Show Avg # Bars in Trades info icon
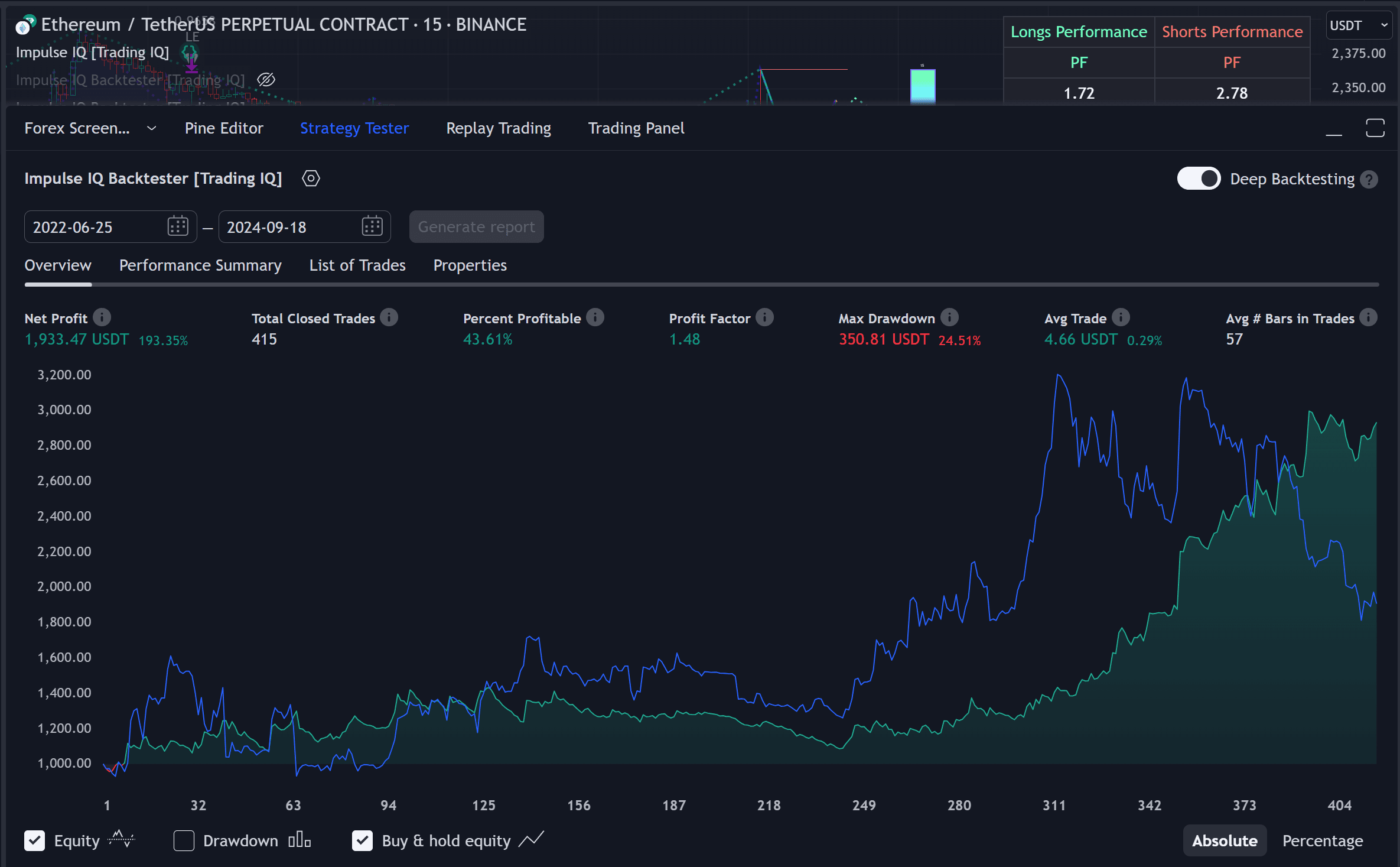The height and width of the screenshot is (867, 1400). tap(1368, 317)
